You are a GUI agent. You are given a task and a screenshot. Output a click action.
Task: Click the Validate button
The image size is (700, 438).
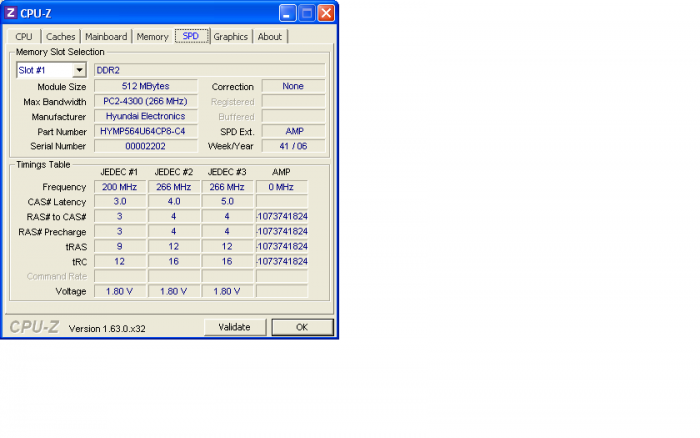234,327
